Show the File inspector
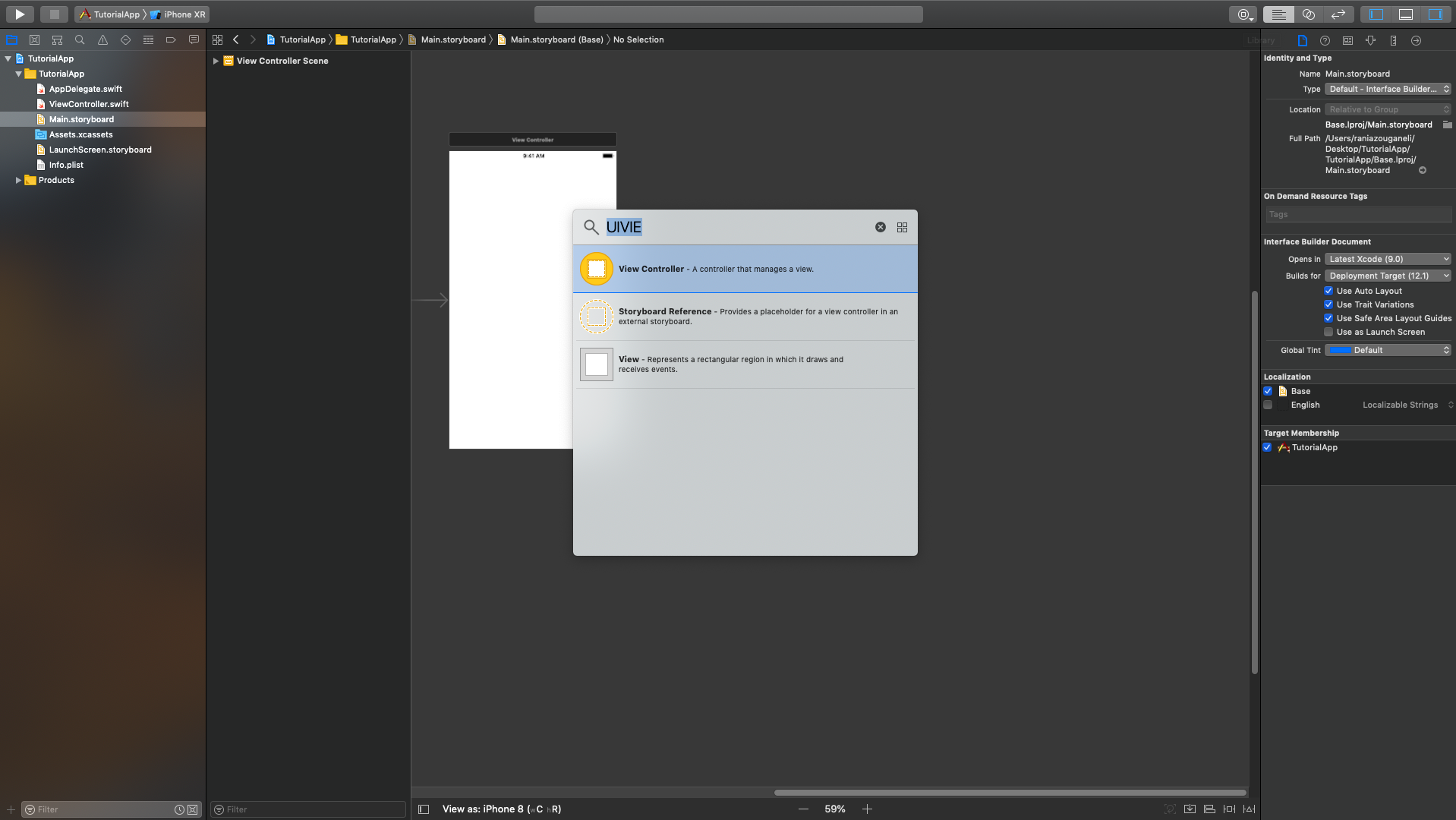The image size is (1456, 820). (1302, 40)
